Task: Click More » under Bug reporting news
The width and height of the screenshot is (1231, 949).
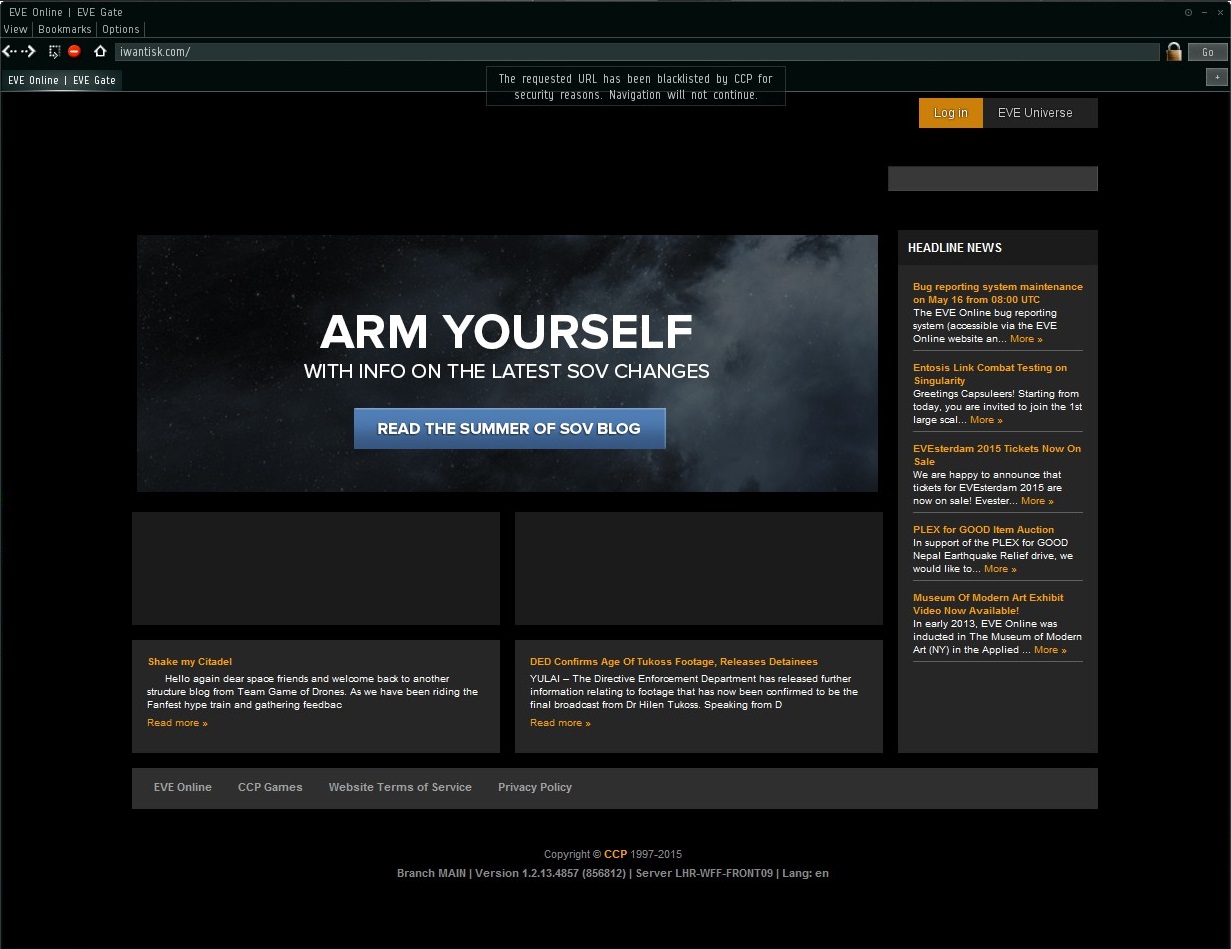Action: point(1026,339)
